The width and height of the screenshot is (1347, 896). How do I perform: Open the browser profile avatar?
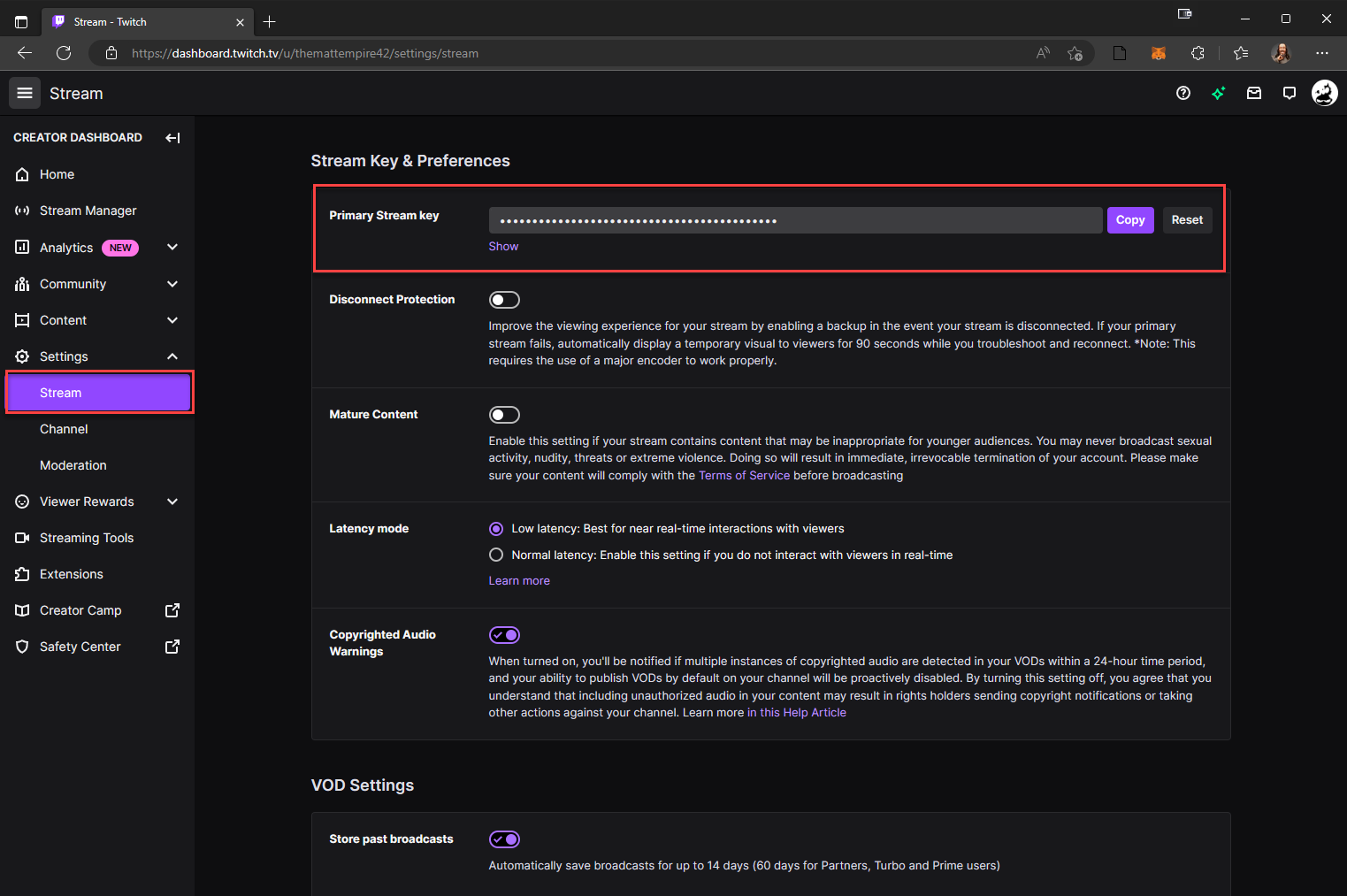tap(1281, 53)
